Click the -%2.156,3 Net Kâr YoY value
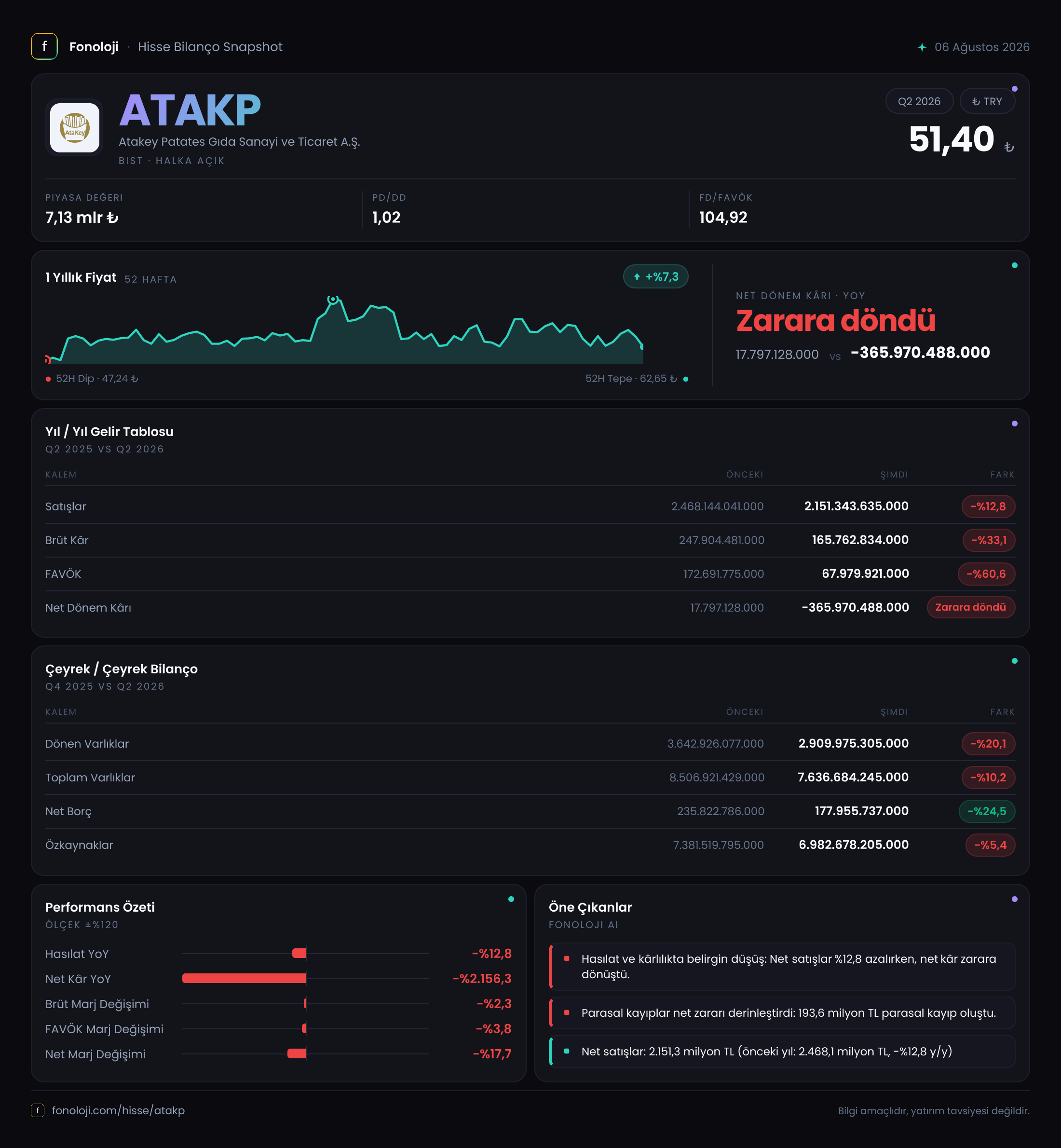1061x1148 pixels. tap(482, 979)
